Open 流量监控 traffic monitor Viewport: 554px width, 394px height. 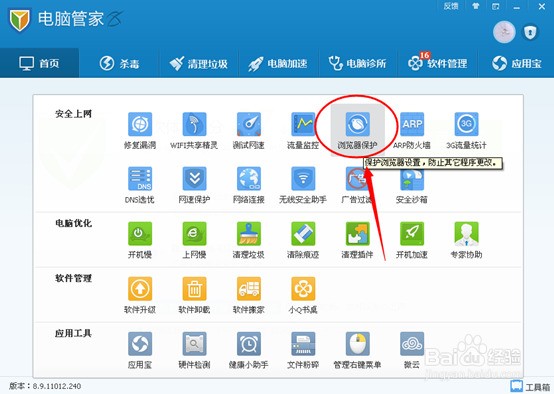(x=303, y=124)
